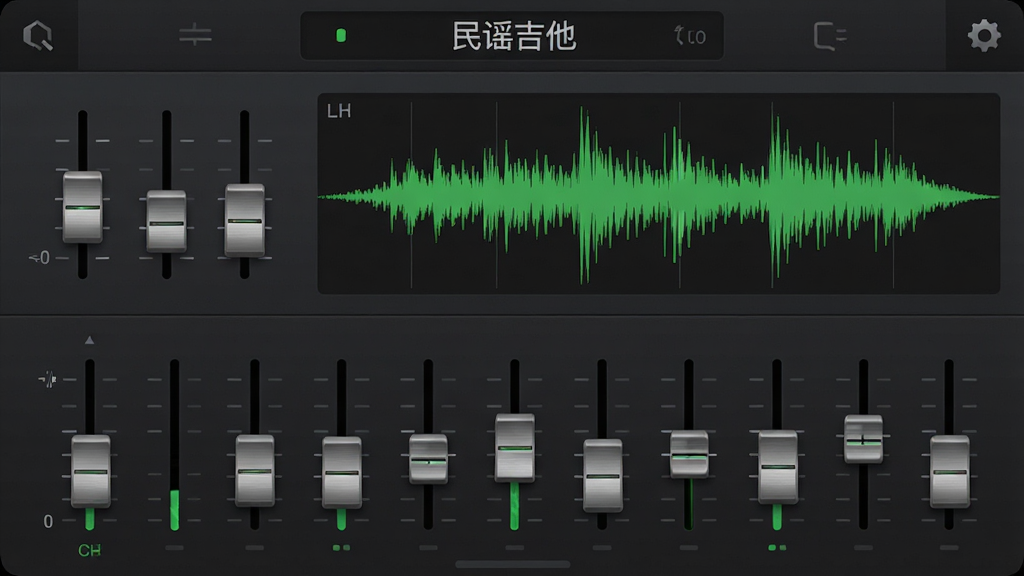The height and width of the screenshot is (576, 1024).
Task: Adjust the fourth channel fader knob
Action: click(342, 472)
